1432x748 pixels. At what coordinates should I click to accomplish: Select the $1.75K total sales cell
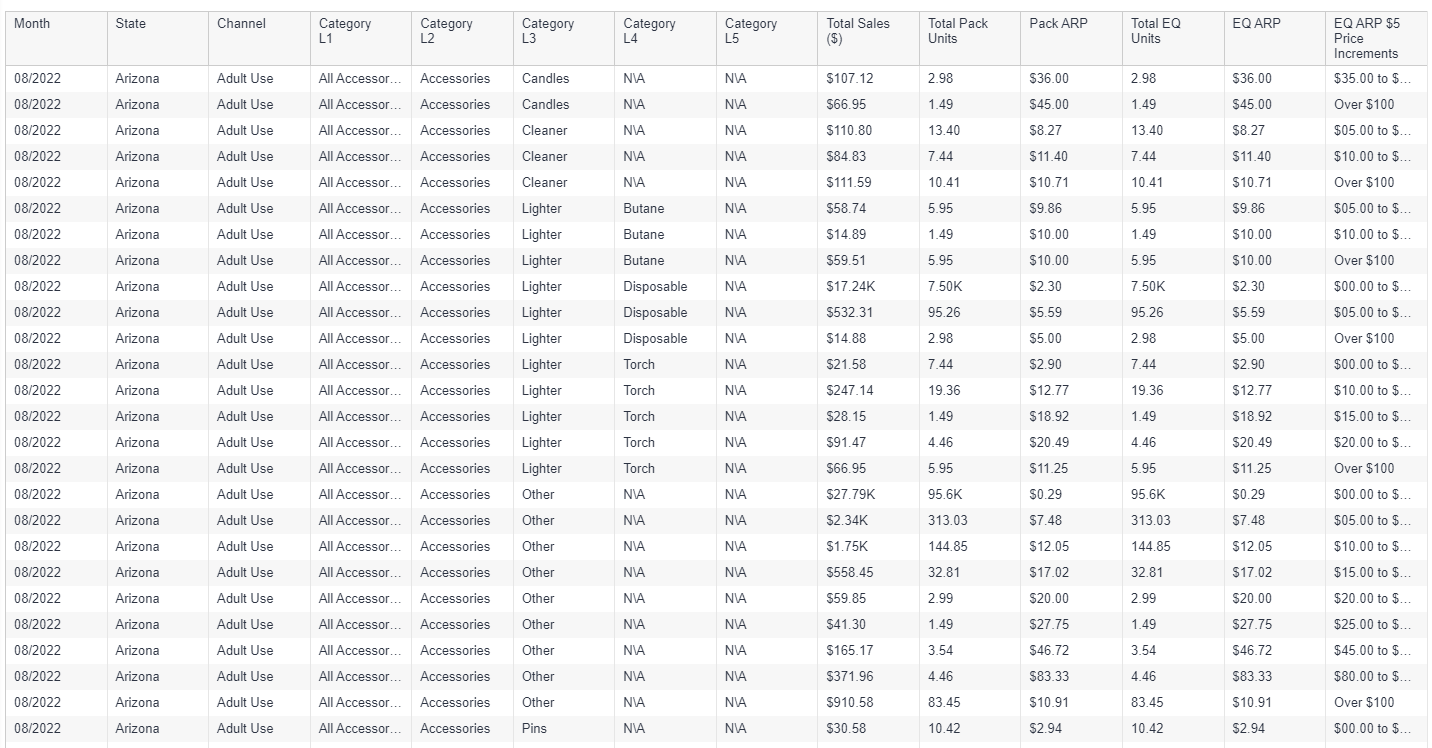tap(846, 546)
